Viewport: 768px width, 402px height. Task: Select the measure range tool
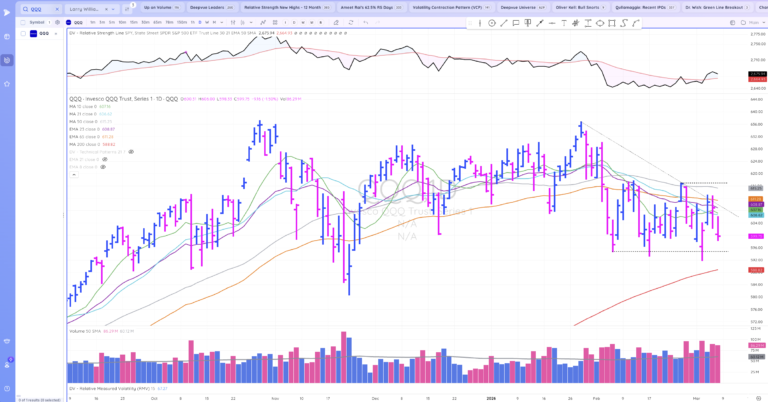click(x=587, y=23)
